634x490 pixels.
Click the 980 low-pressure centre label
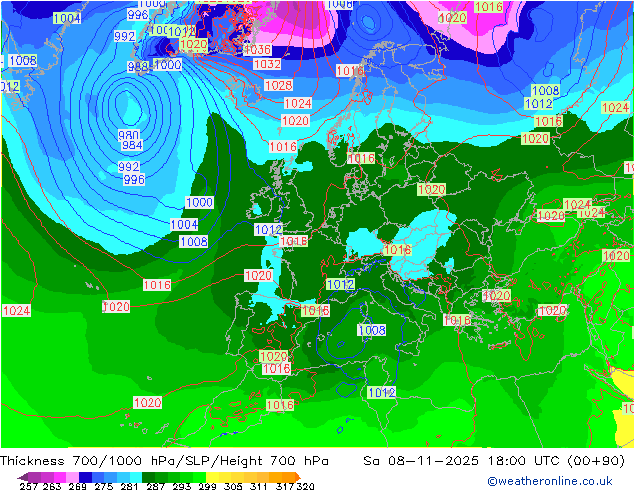click(x=129, y=135)
